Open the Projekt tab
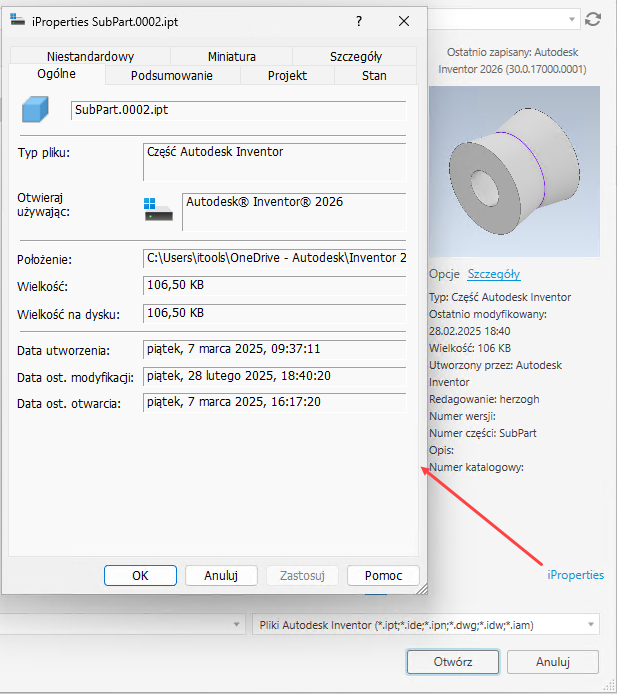Screen dimensions: 617x694 (x=287, y=75)
